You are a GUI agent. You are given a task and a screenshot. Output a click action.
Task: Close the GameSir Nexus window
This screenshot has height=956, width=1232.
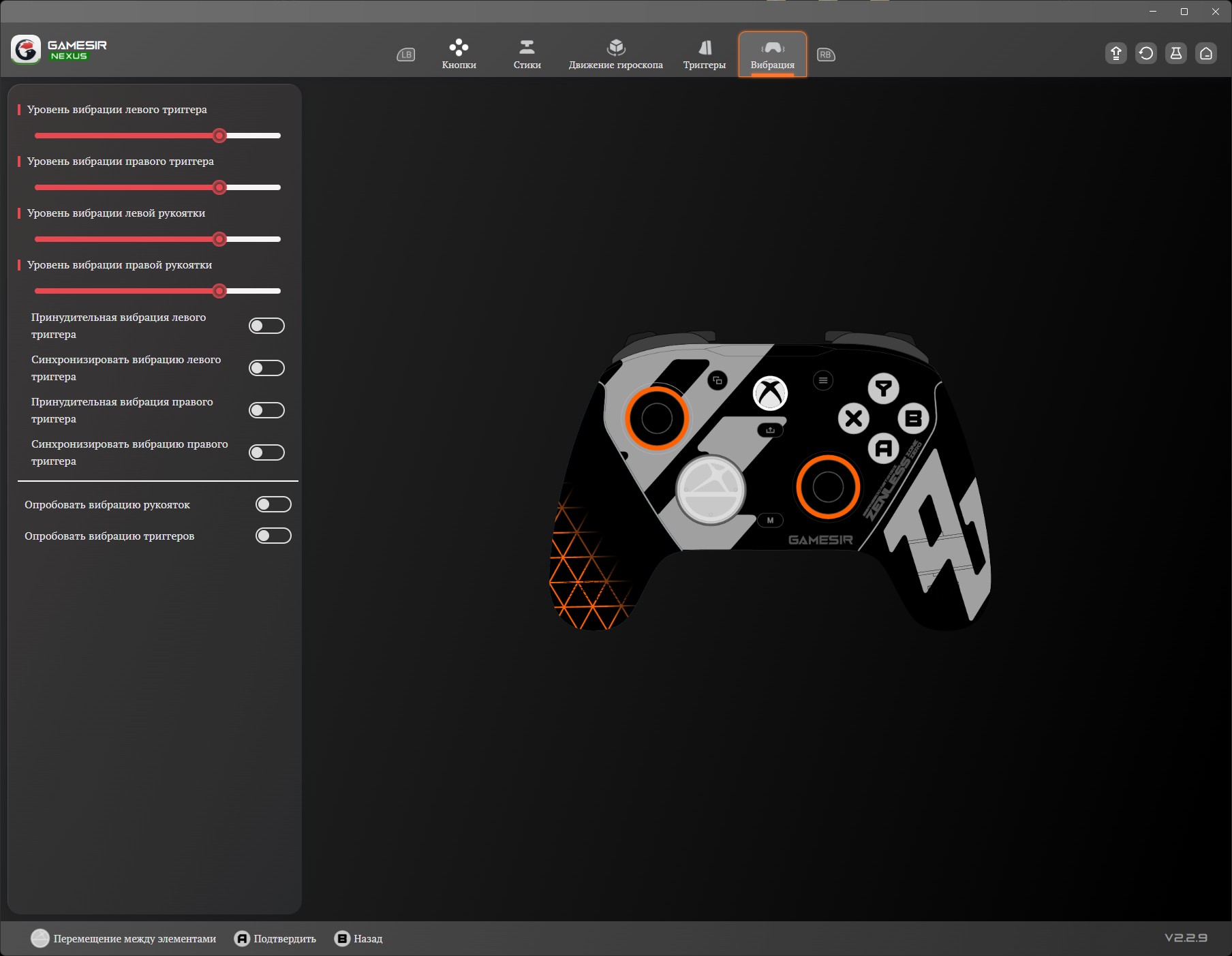[x=1216, y=12]
